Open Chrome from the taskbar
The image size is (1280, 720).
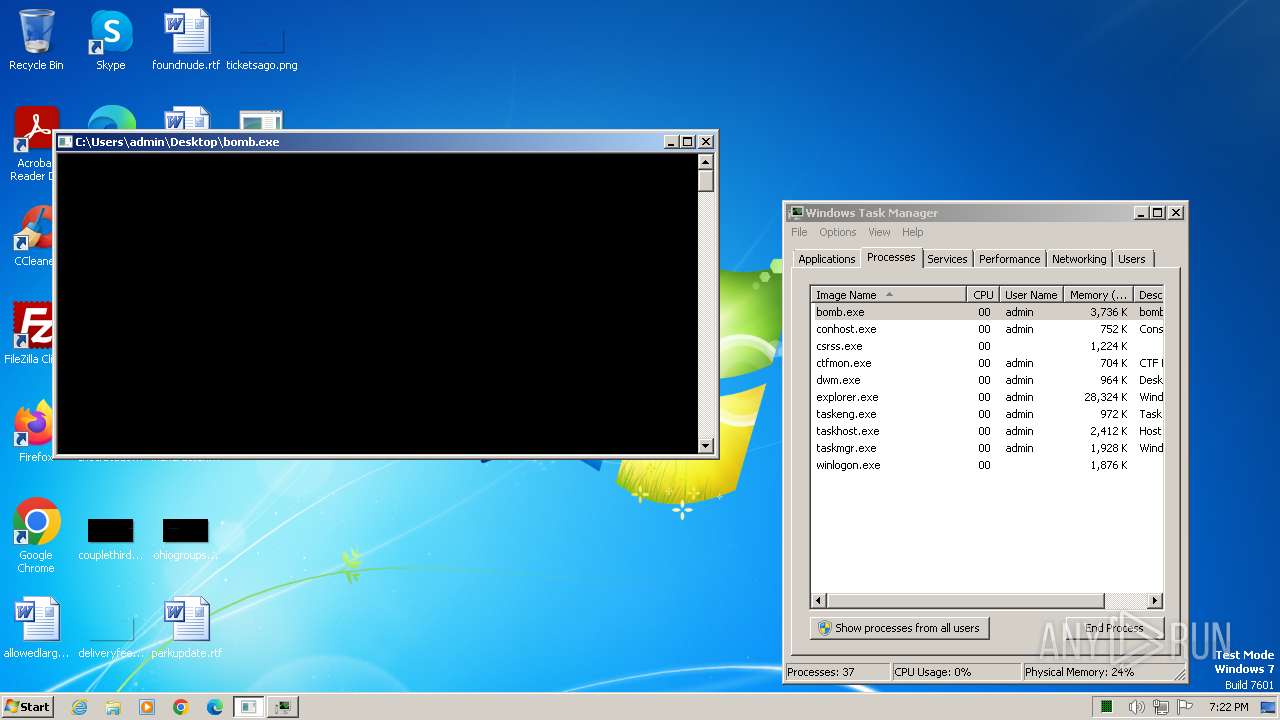pyautogui.click(x=181, y=707)
